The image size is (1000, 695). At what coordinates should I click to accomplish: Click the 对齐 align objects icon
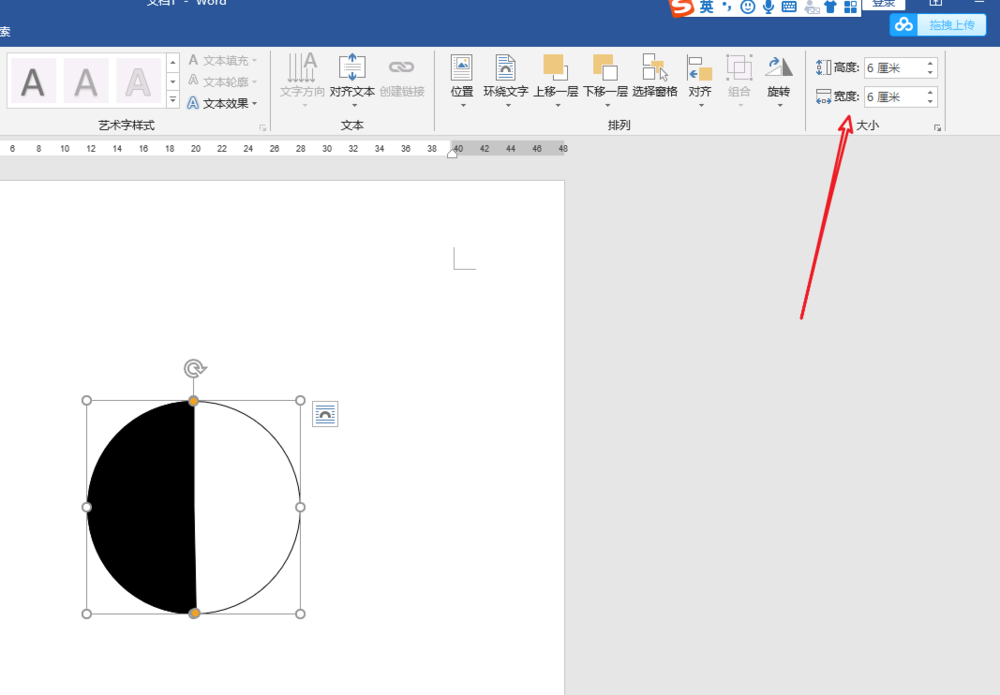point(699,79)
